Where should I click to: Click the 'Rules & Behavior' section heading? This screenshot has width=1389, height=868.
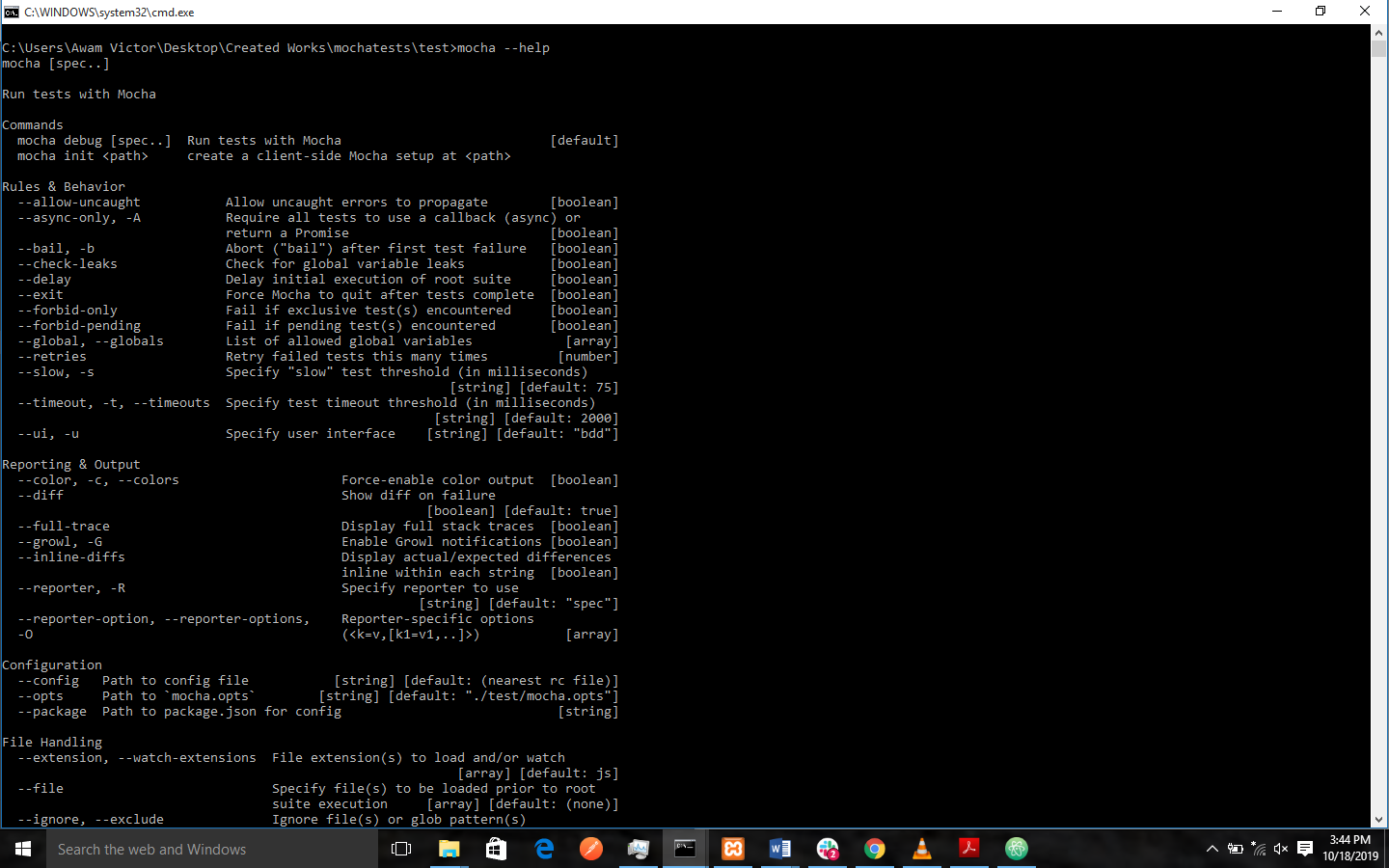pyautogui.click(x=64, y=187)
